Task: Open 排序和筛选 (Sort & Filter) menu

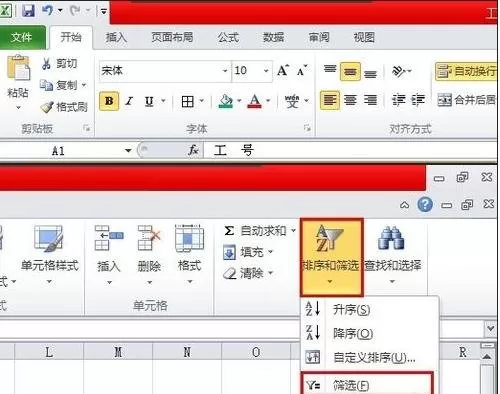Action: pos(331,256)
